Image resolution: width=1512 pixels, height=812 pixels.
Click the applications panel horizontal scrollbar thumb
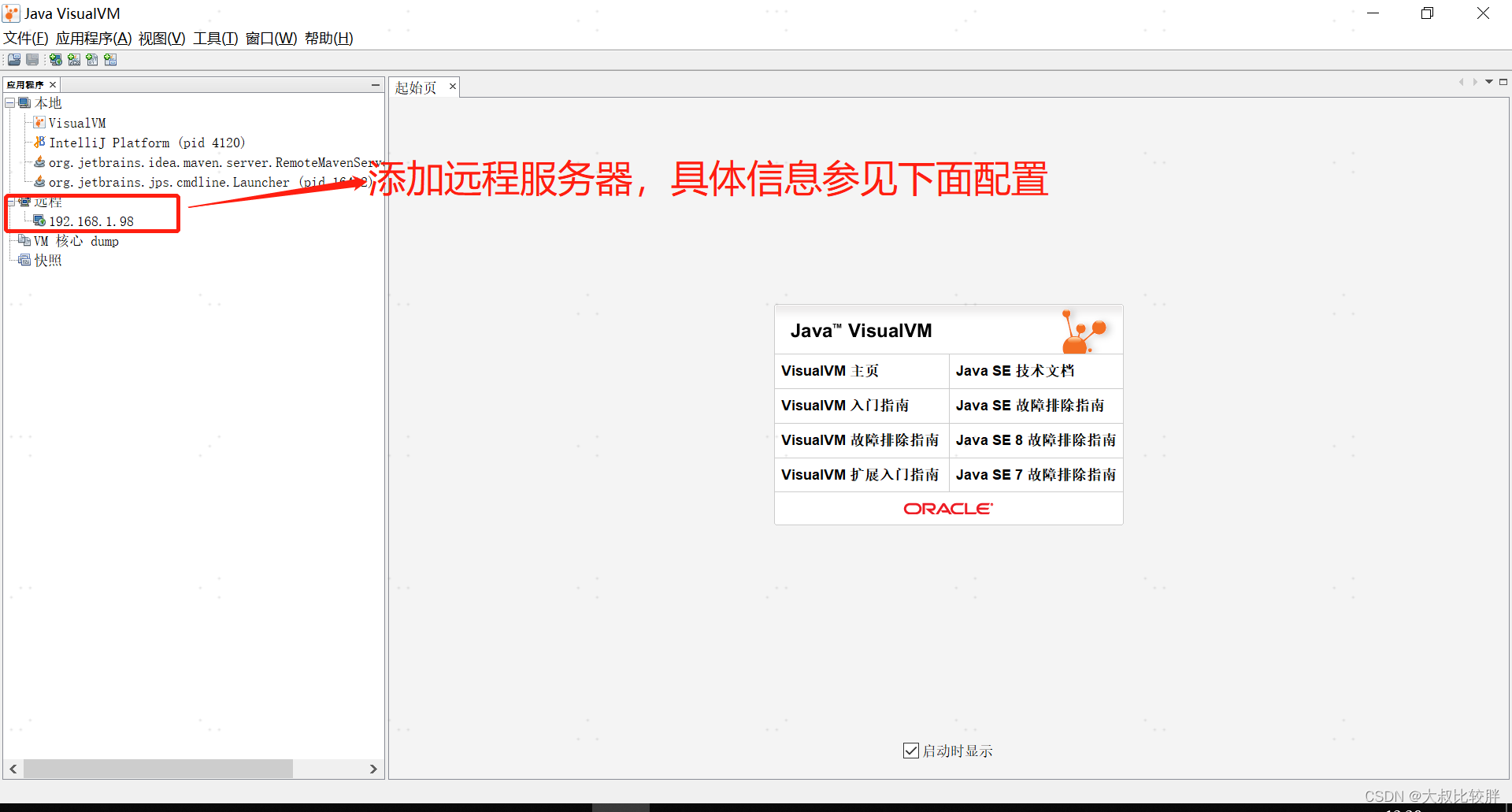(x=158, y=769)
